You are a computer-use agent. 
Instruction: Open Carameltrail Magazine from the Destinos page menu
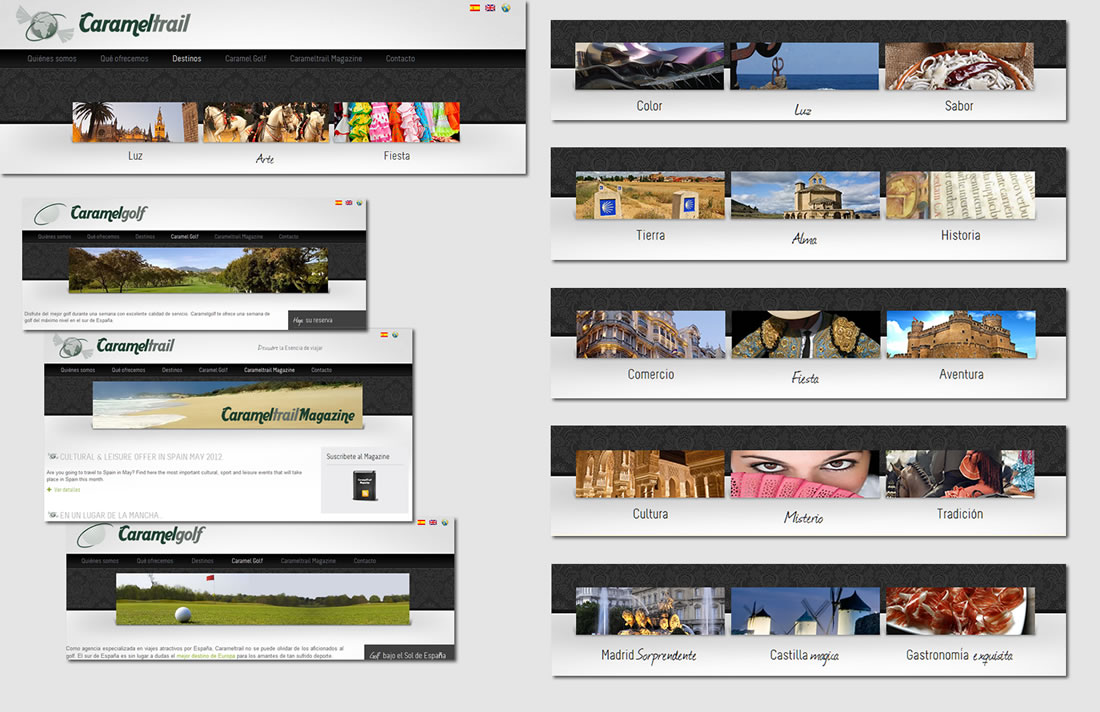coord(326,59)
